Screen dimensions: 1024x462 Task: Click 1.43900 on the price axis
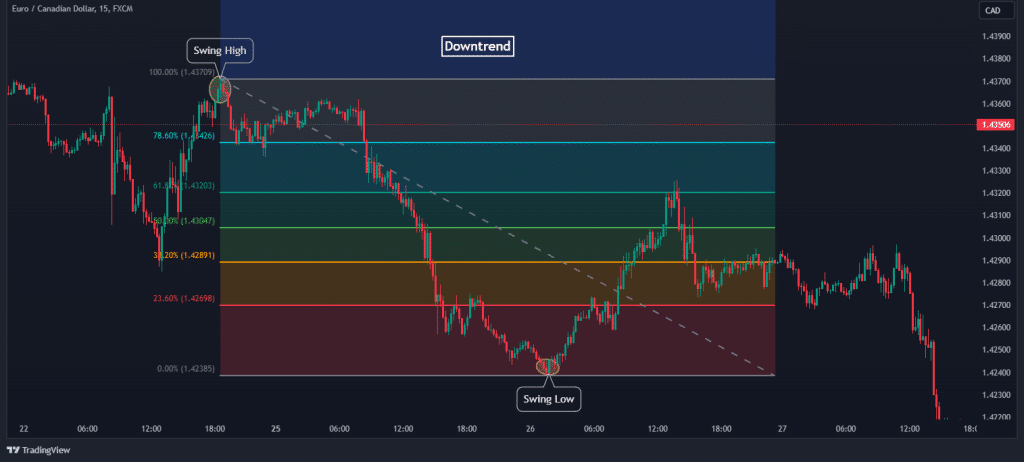click(996, 36)
